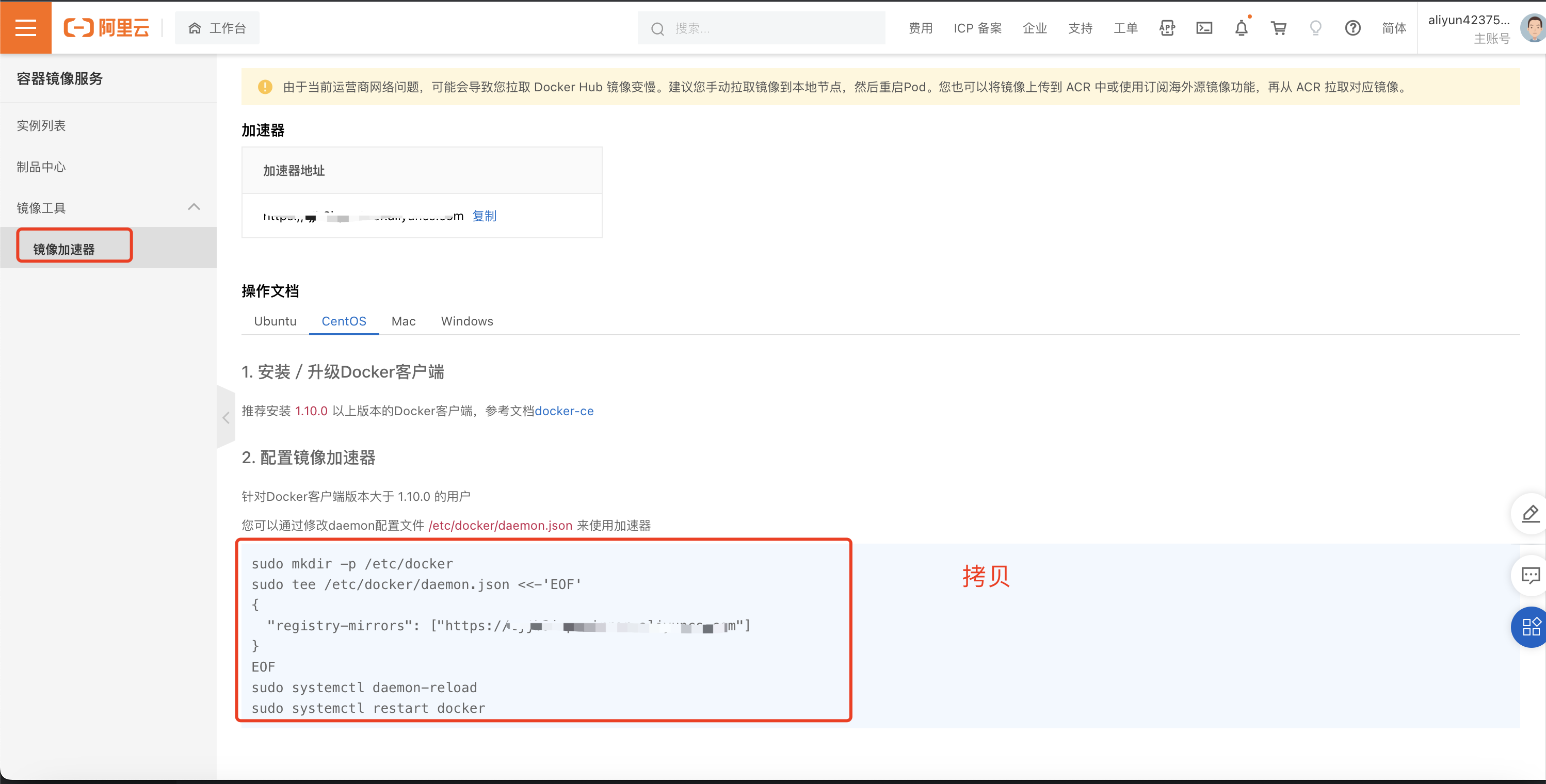Collapse the left sidebar with the arrow
This screenshot has height=784, width=1546.
tap(226, 417)
